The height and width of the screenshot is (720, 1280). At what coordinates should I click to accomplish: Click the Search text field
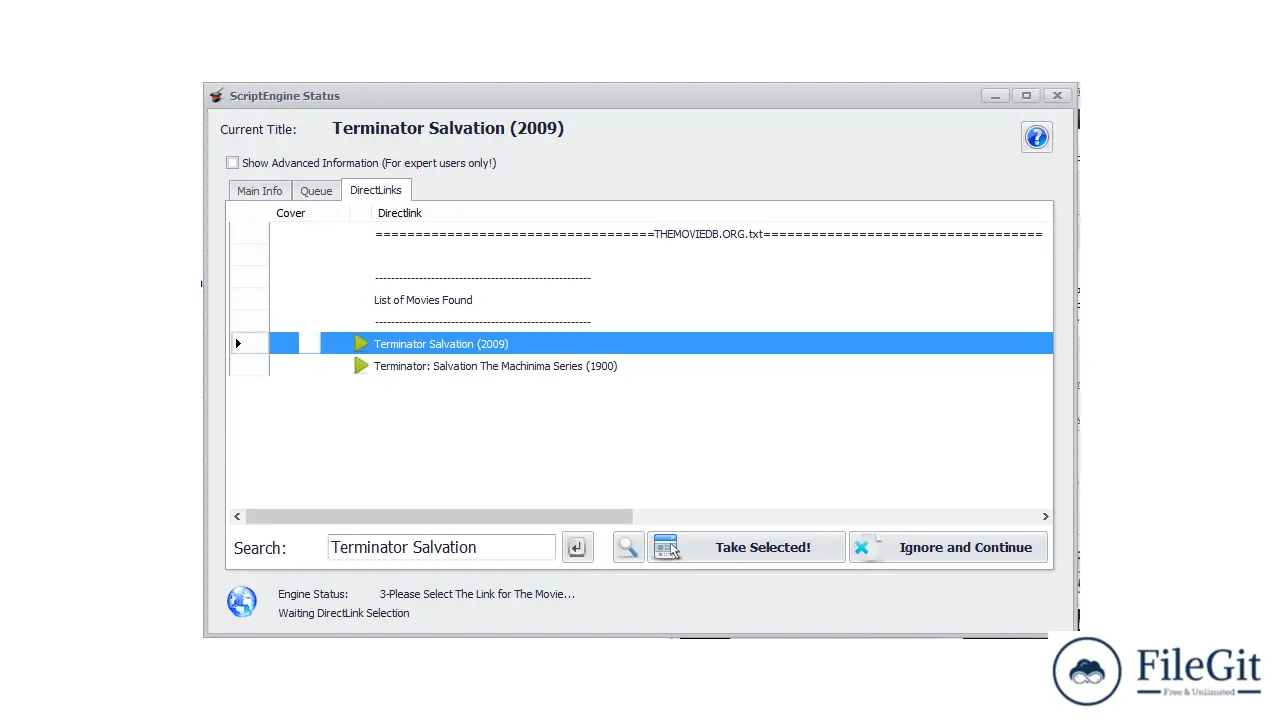click(441, 547)
